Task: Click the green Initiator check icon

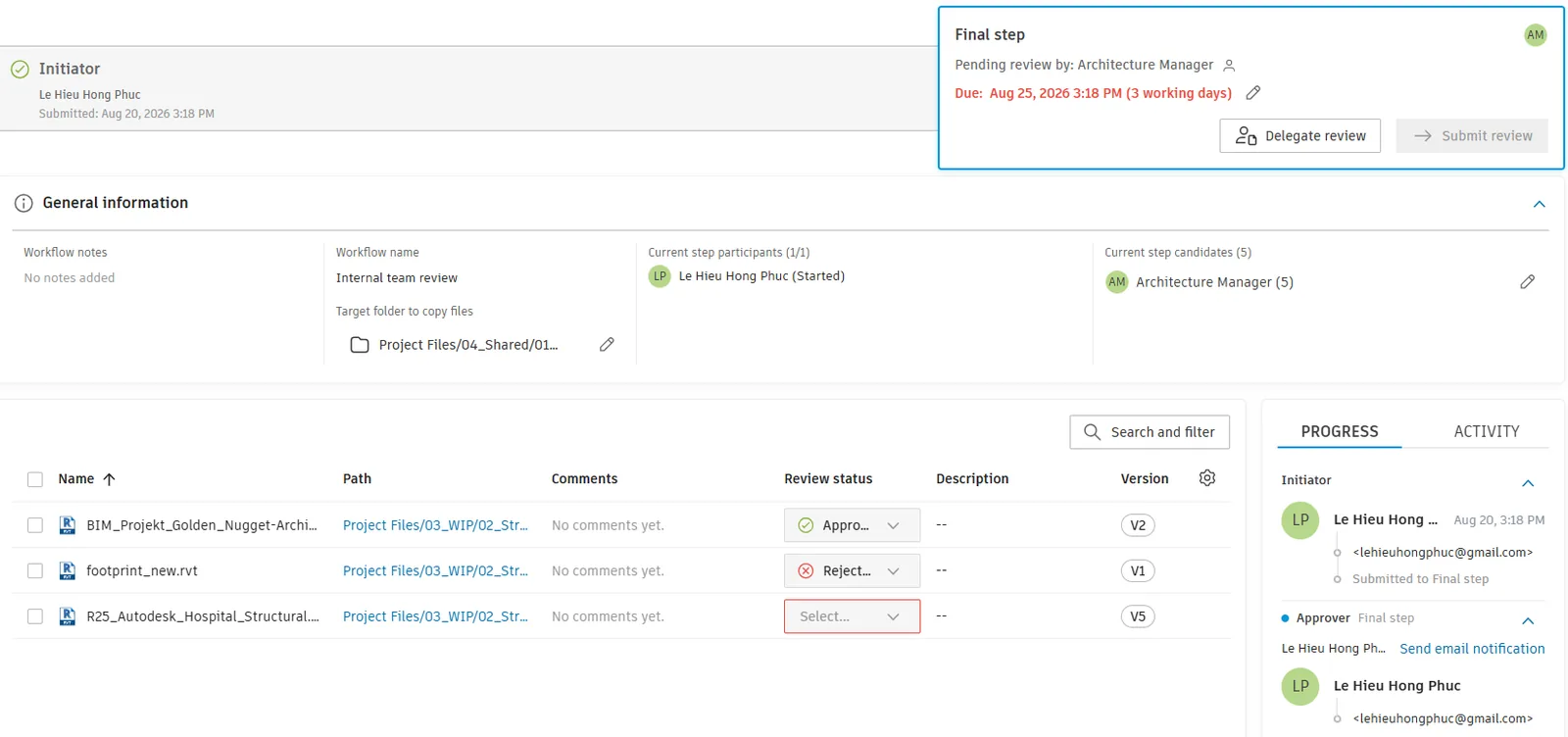Action: [x=20, y=69]
